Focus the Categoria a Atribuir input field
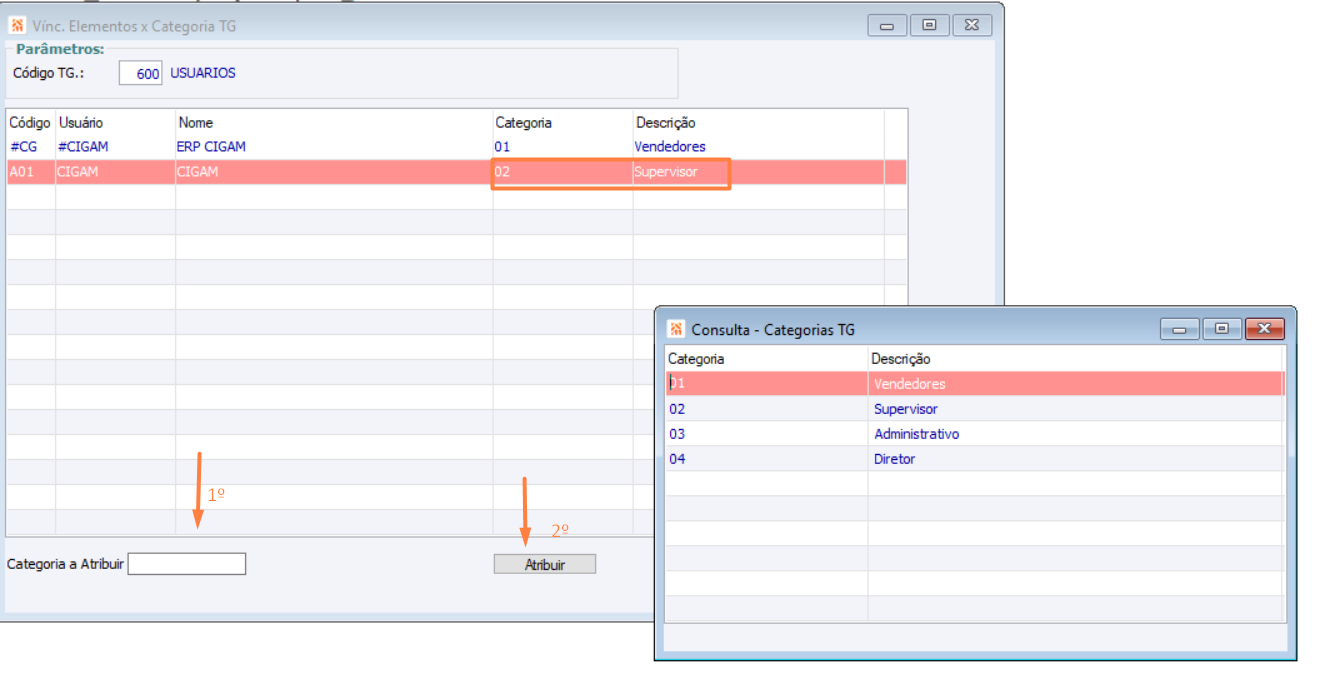The height and width of the screenshot is (678, 1324). (x=187, y=564)
